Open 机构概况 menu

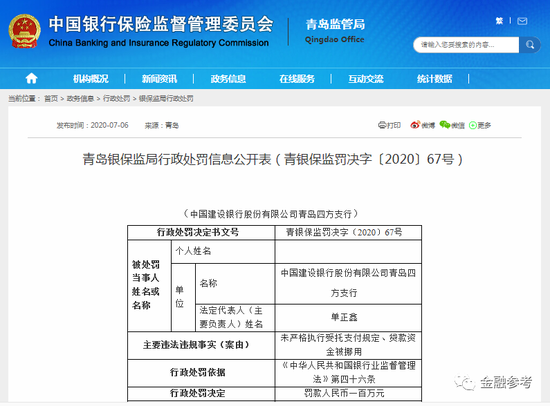click(90, 79)
